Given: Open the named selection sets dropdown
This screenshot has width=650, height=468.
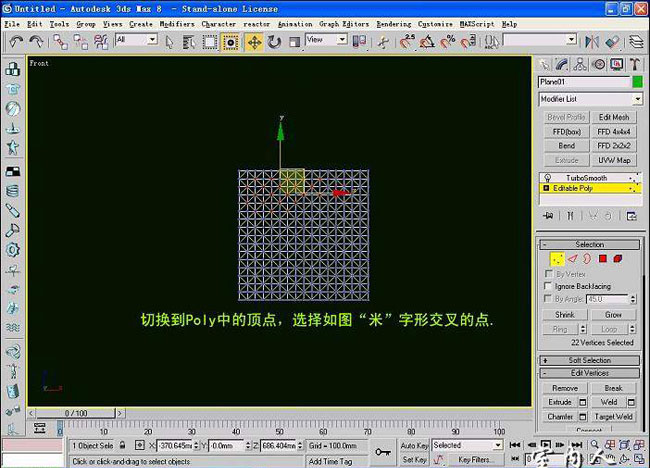Looking at the screenshot, I should (x=540, y=40).
